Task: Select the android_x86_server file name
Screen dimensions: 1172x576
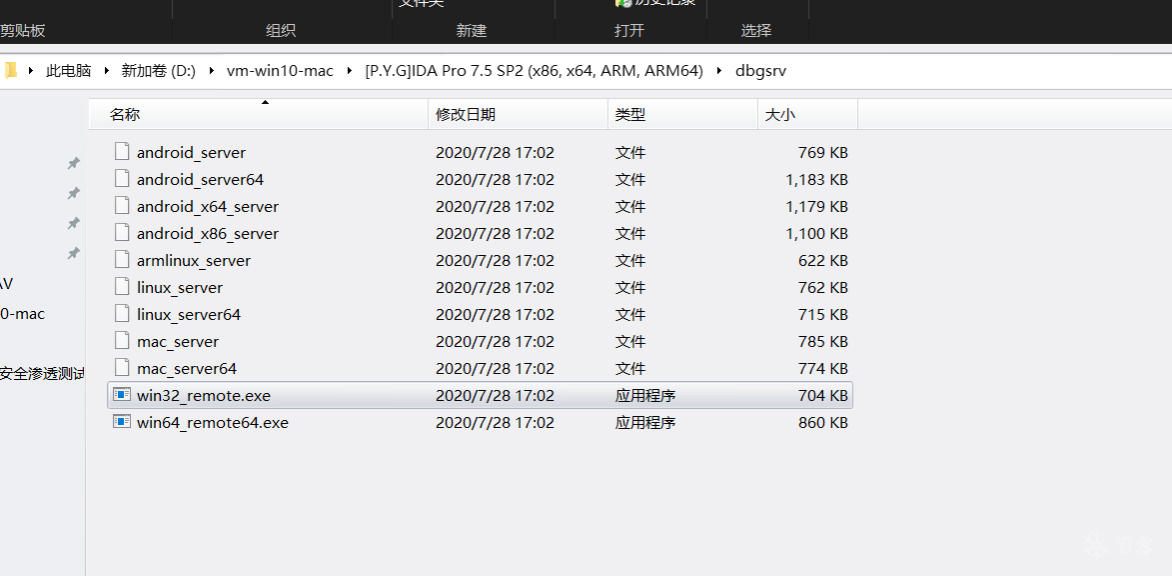Action: click(208, 233)
